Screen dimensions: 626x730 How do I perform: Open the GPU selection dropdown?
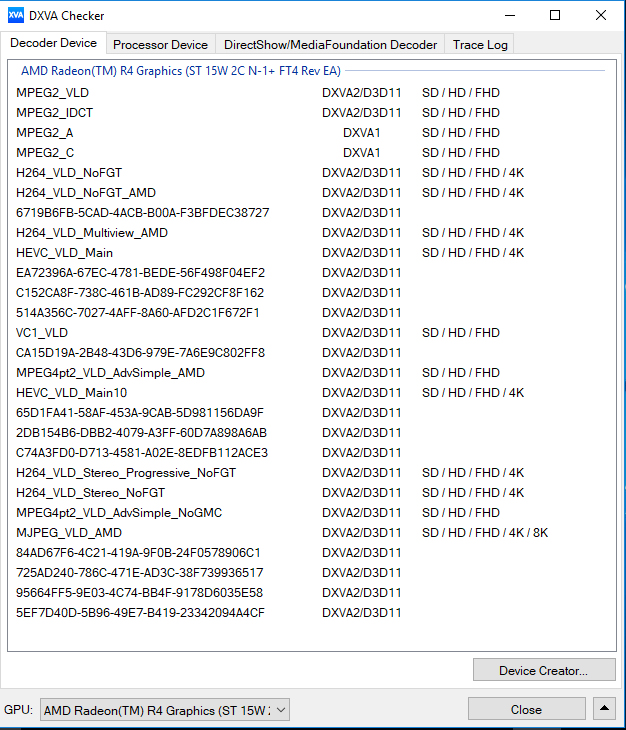tap(165, 710)
